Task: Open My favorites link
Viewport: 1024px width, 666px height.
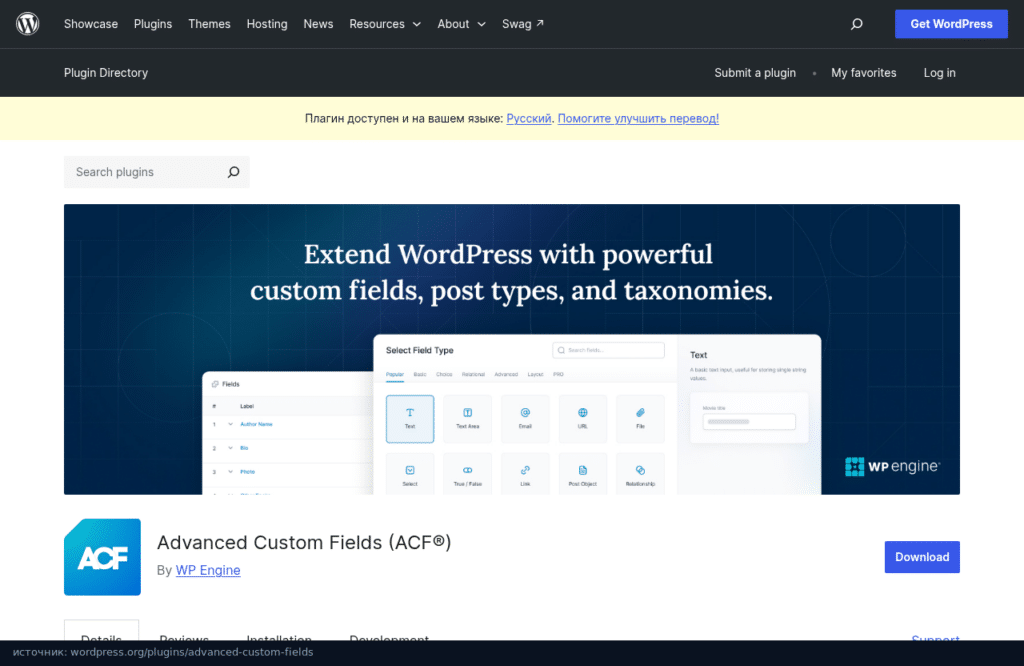Action: [x=863, y=72]
